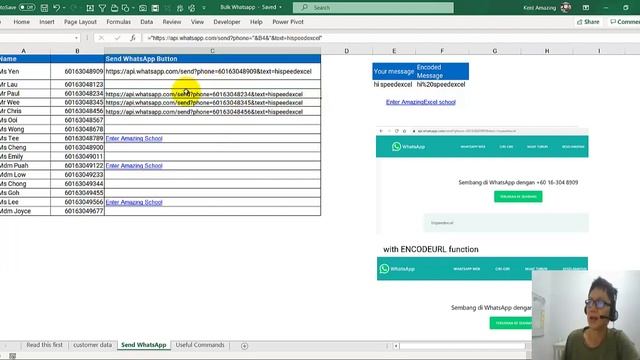
Task: Open the Customize Quick Access Toolbar arrow
Action: pyautogui.click(x=204, y=8)
